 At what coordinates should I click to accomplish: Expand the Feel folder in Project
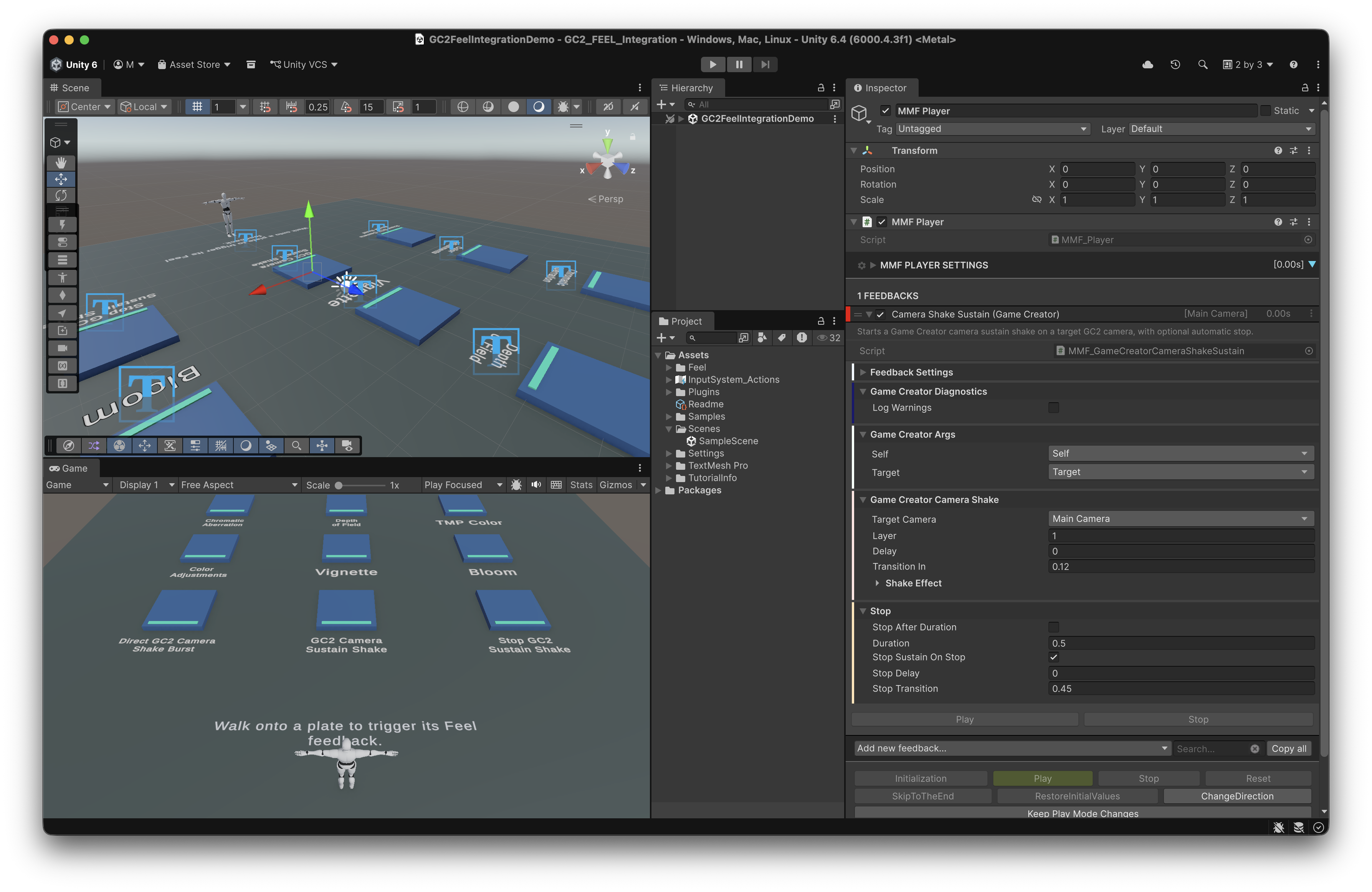tap(669, 368)
